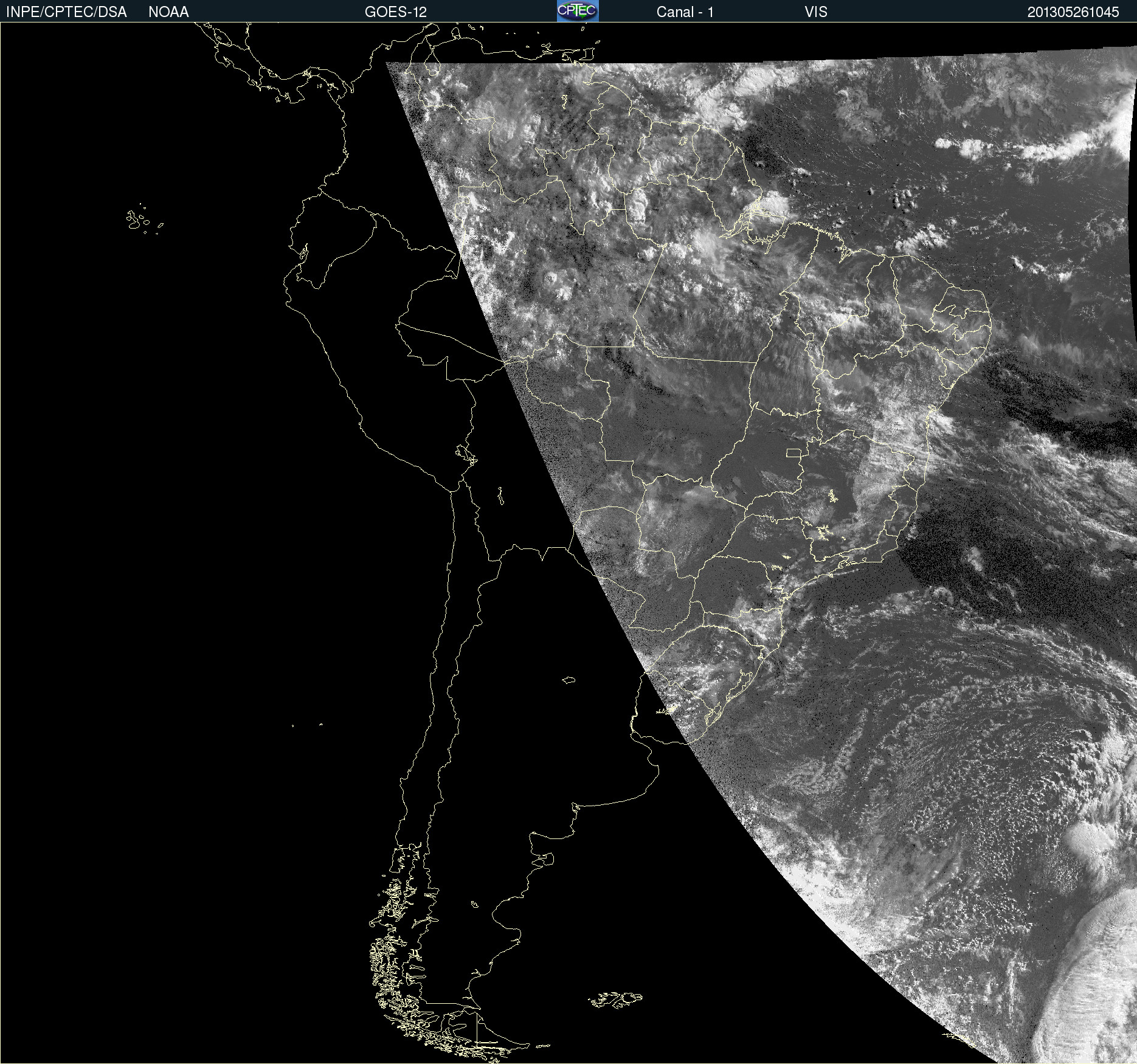Click the INPE/CPTEC/DSA header text

click(x=66, y=12)
